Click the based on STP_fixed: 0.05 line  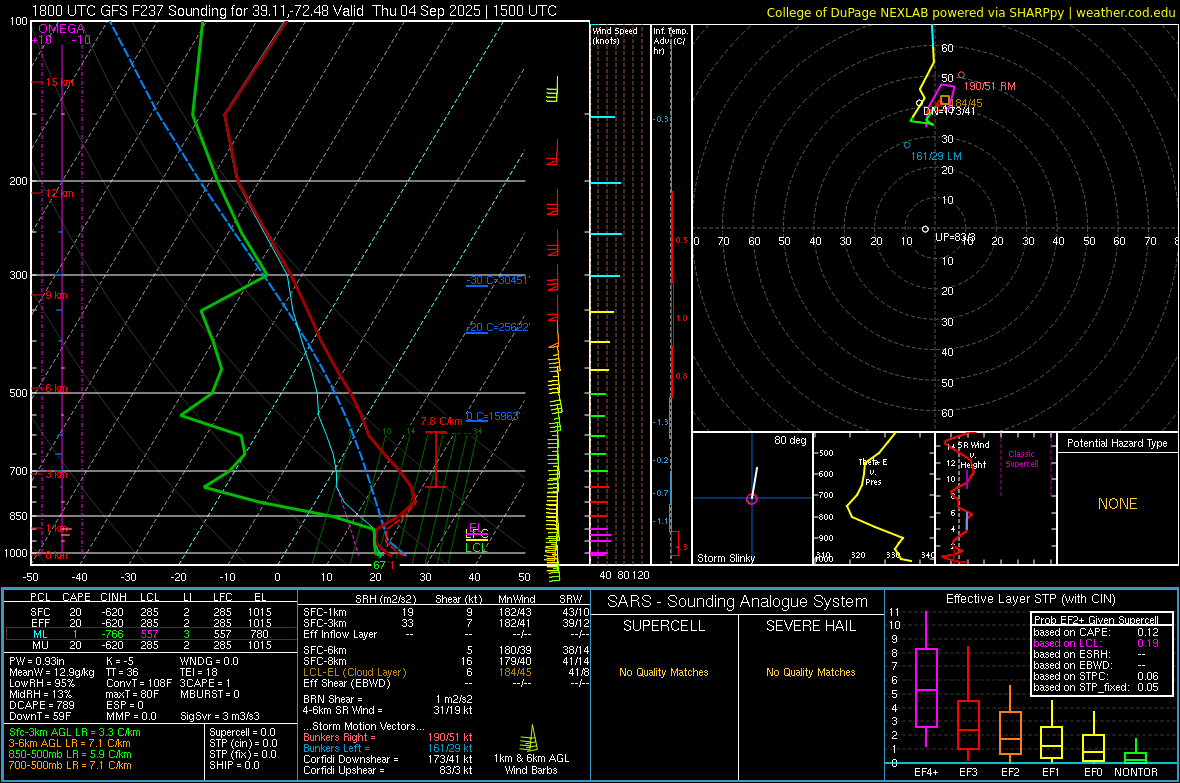click(x=1096, y=687)
